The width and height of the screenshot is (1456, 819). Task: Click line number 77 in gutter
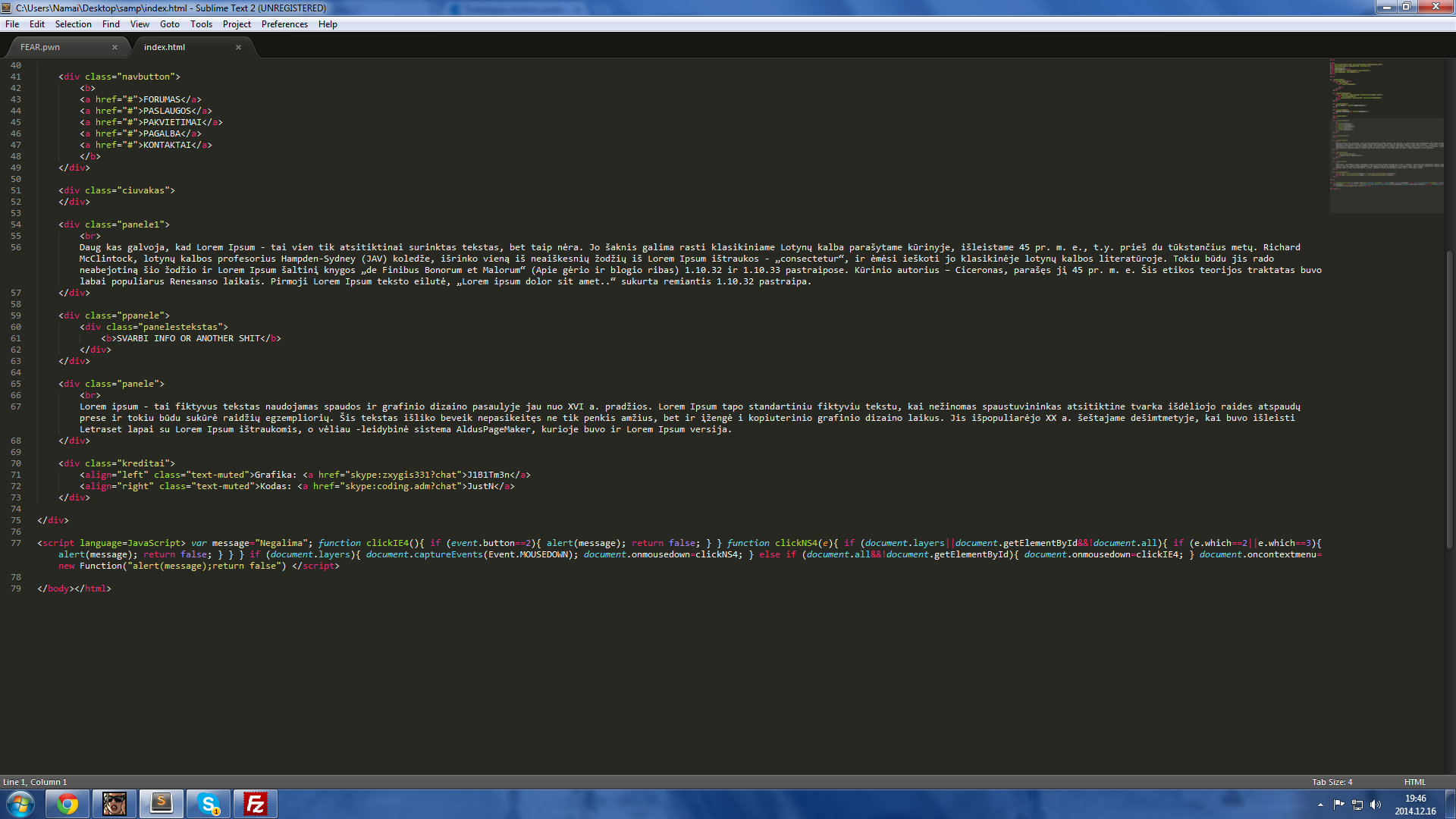(x=16, y=543)
